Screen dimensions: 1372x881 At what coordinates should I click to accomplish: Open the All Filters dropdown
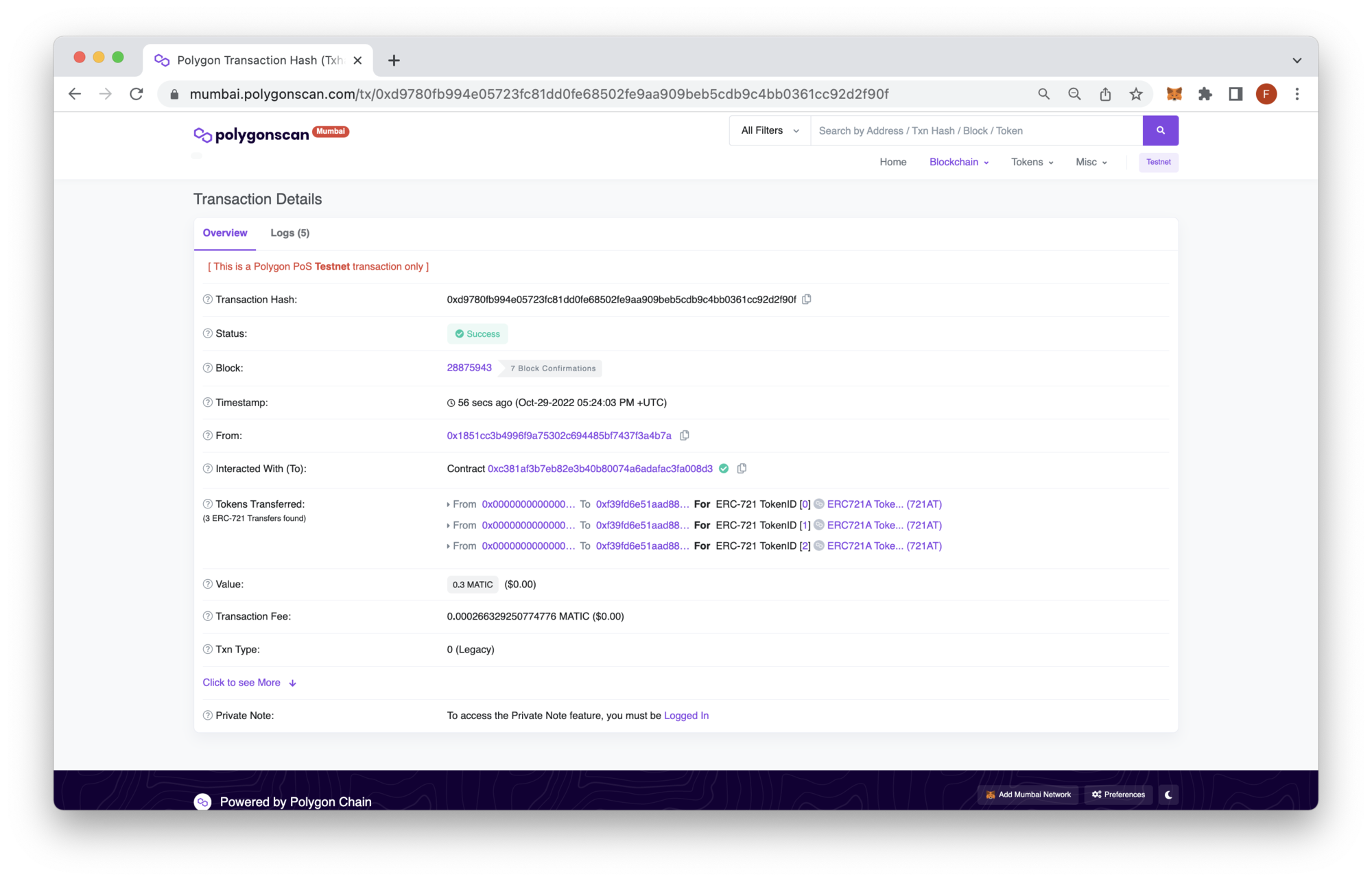(x=770, y=130)
